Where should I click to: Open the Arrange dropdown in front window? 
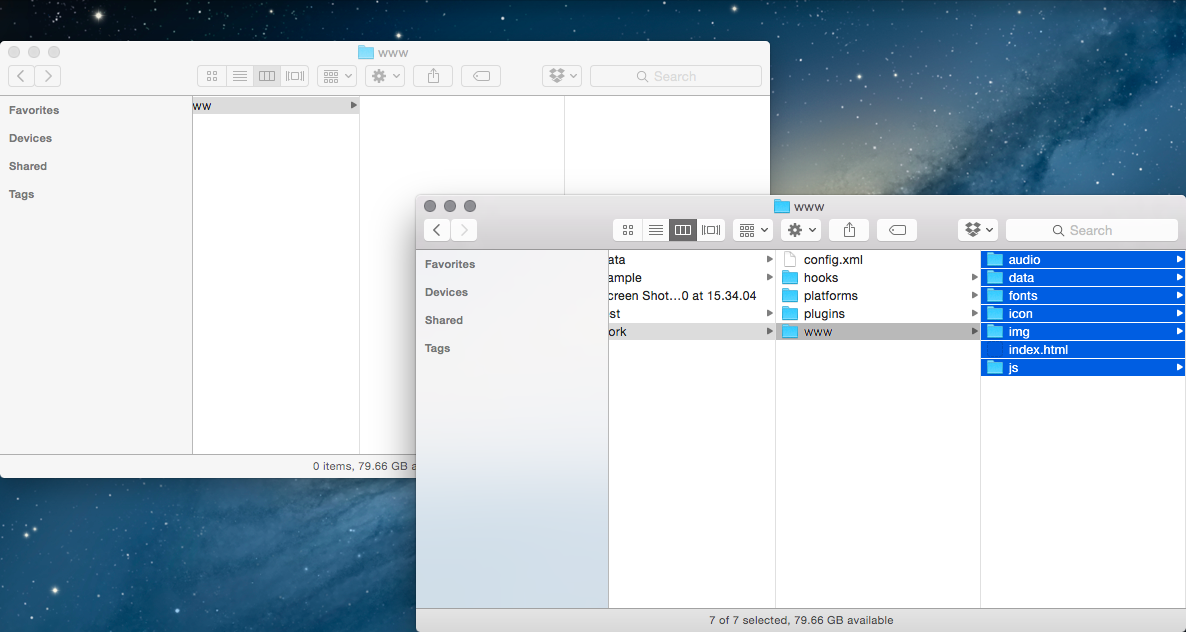coord(753,230)
